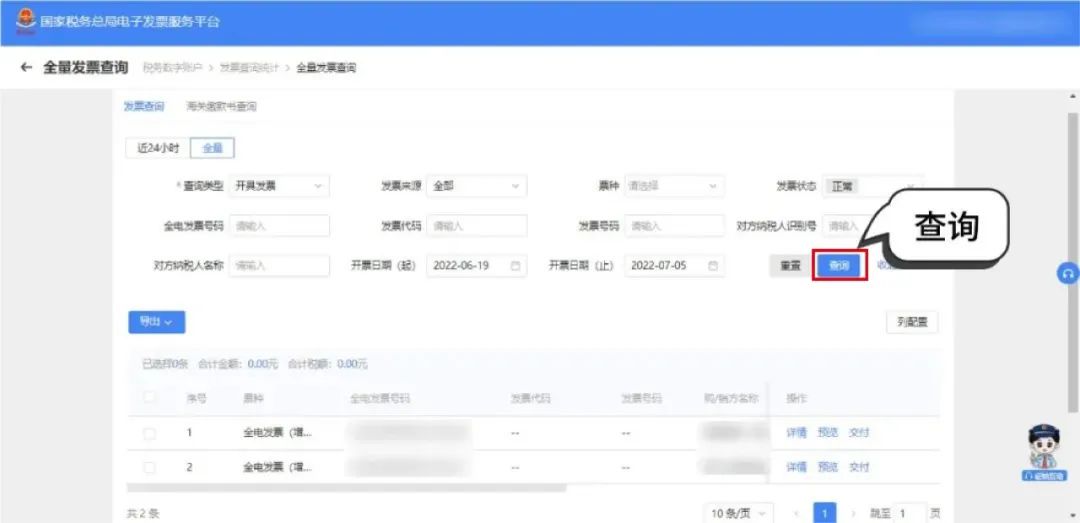Go to next page arrow in pagination
The width and height of the screenshot is (1080, 523).
(x=852, y=513)
